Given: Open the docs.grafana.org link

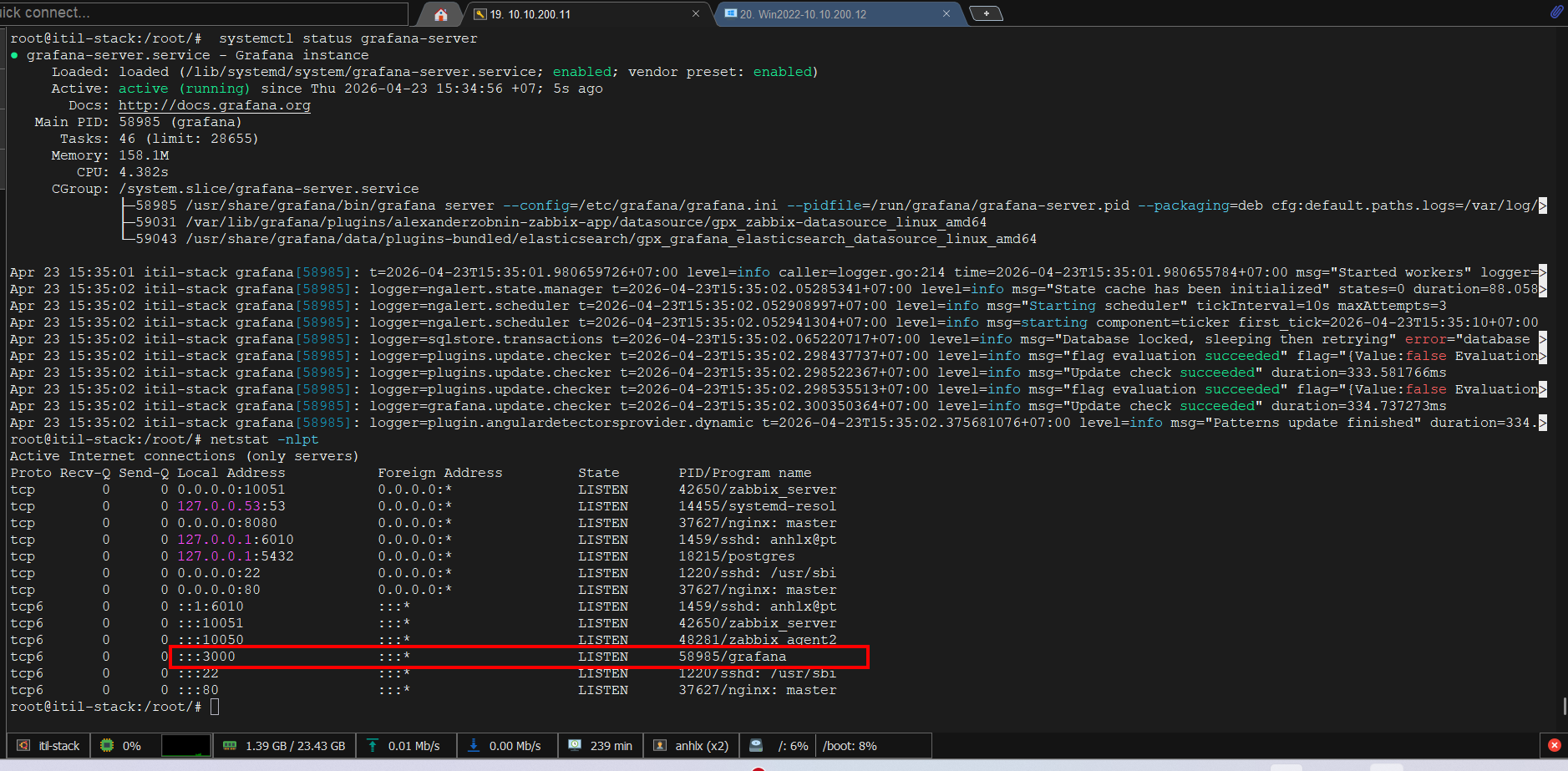Looking at the screenshot, I should 214,105.
